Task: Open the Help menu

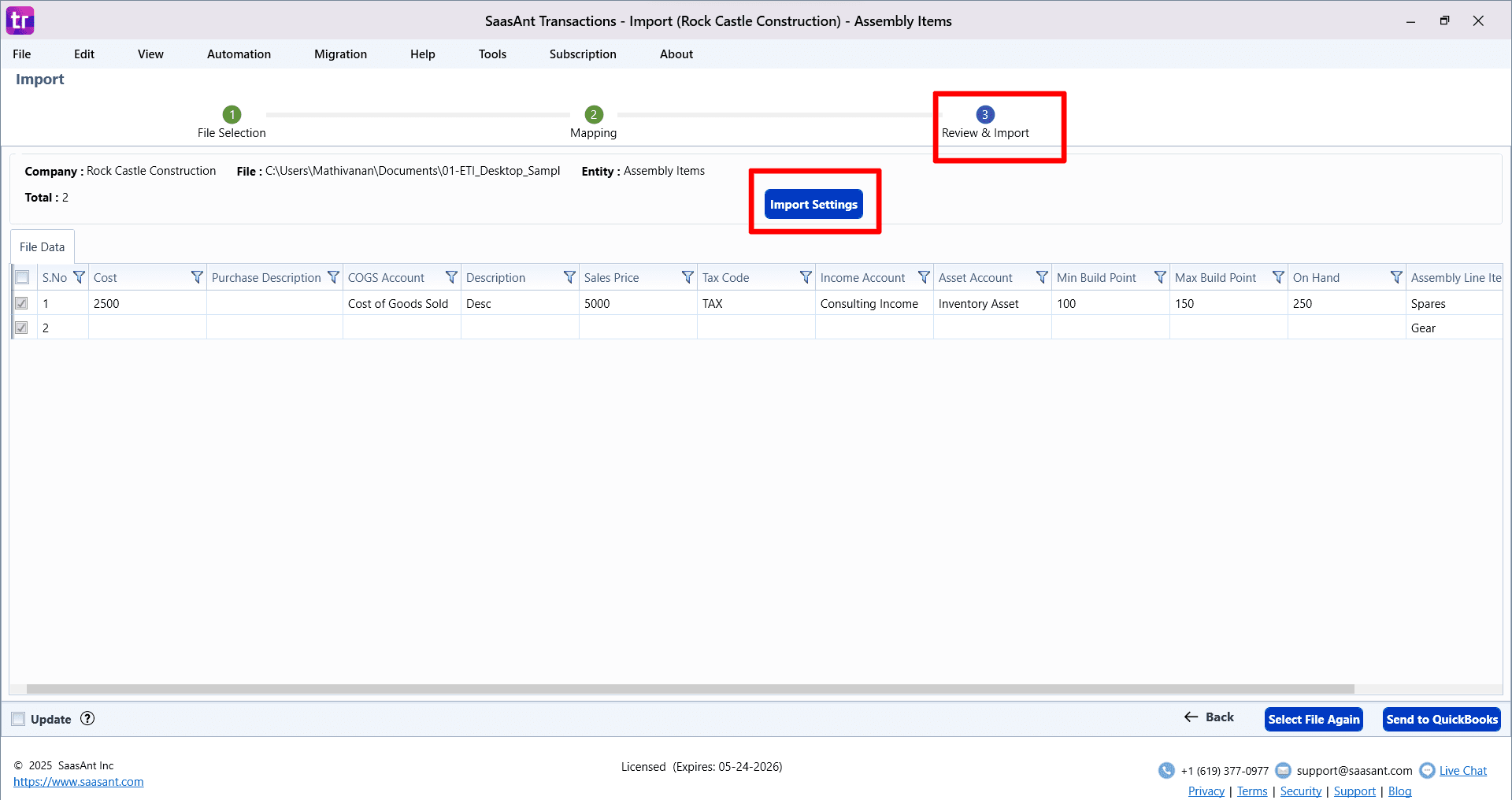Action: [x=422, y=54]
